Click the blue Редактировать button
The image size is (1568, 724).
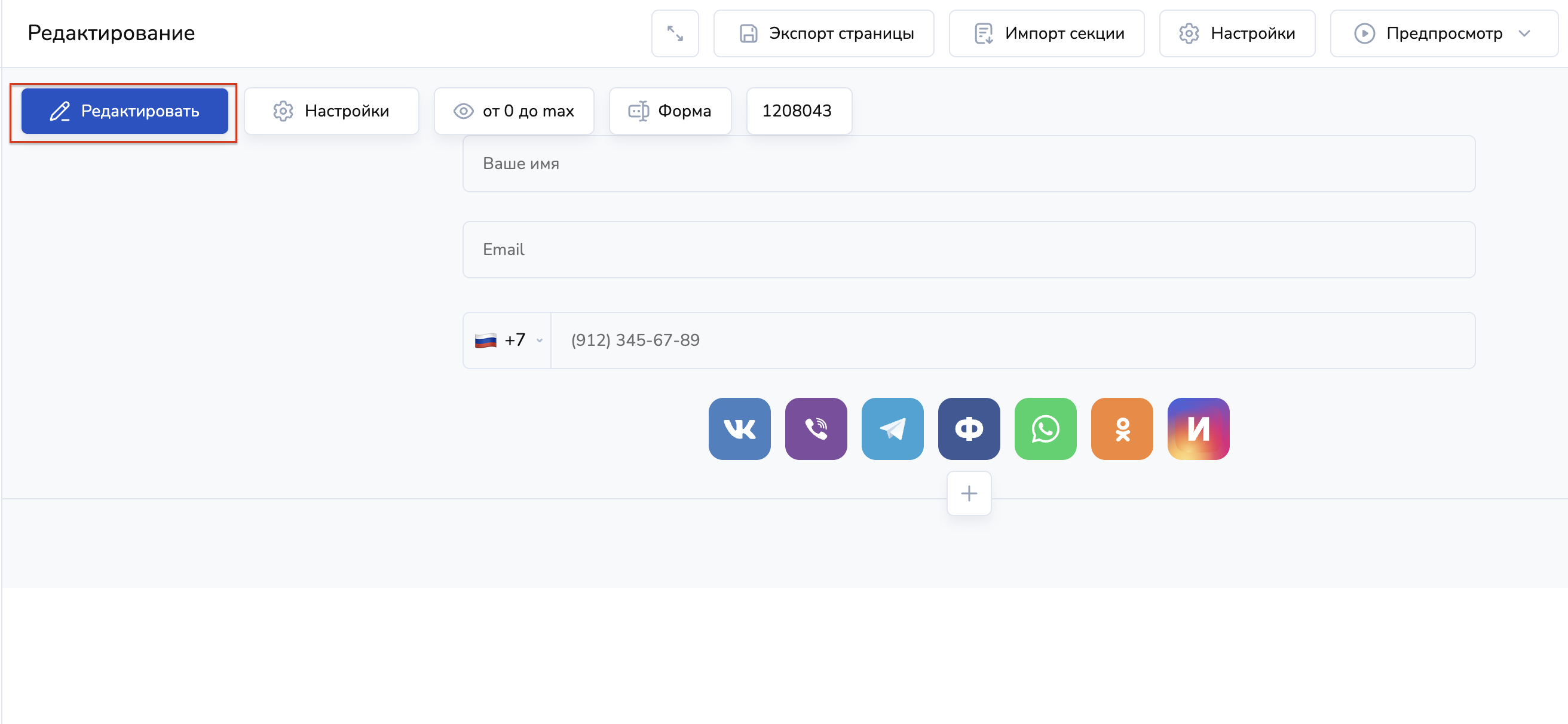[124, 111]
